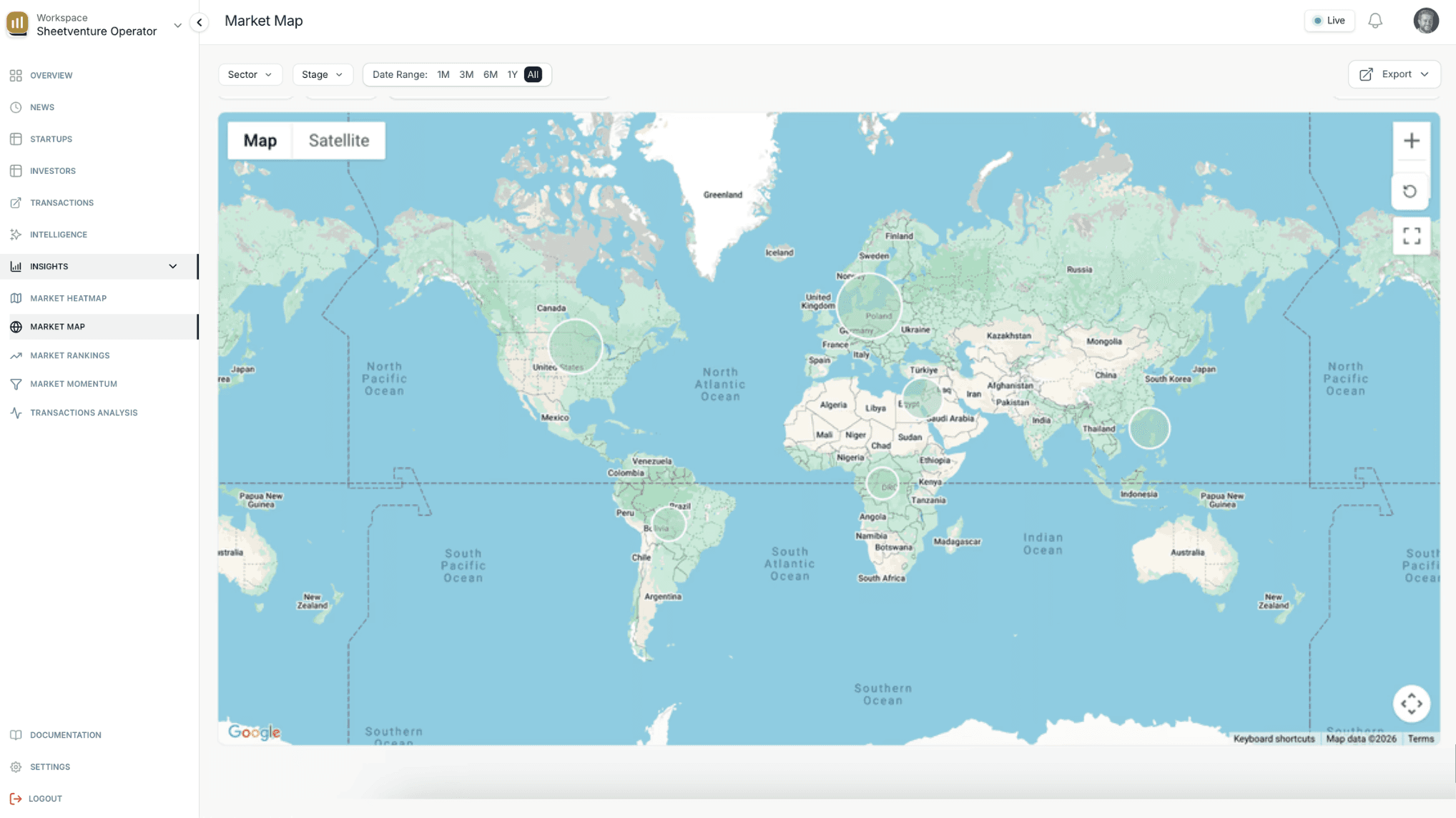Open Market Rankings in the sidebar

coord(69,355)
